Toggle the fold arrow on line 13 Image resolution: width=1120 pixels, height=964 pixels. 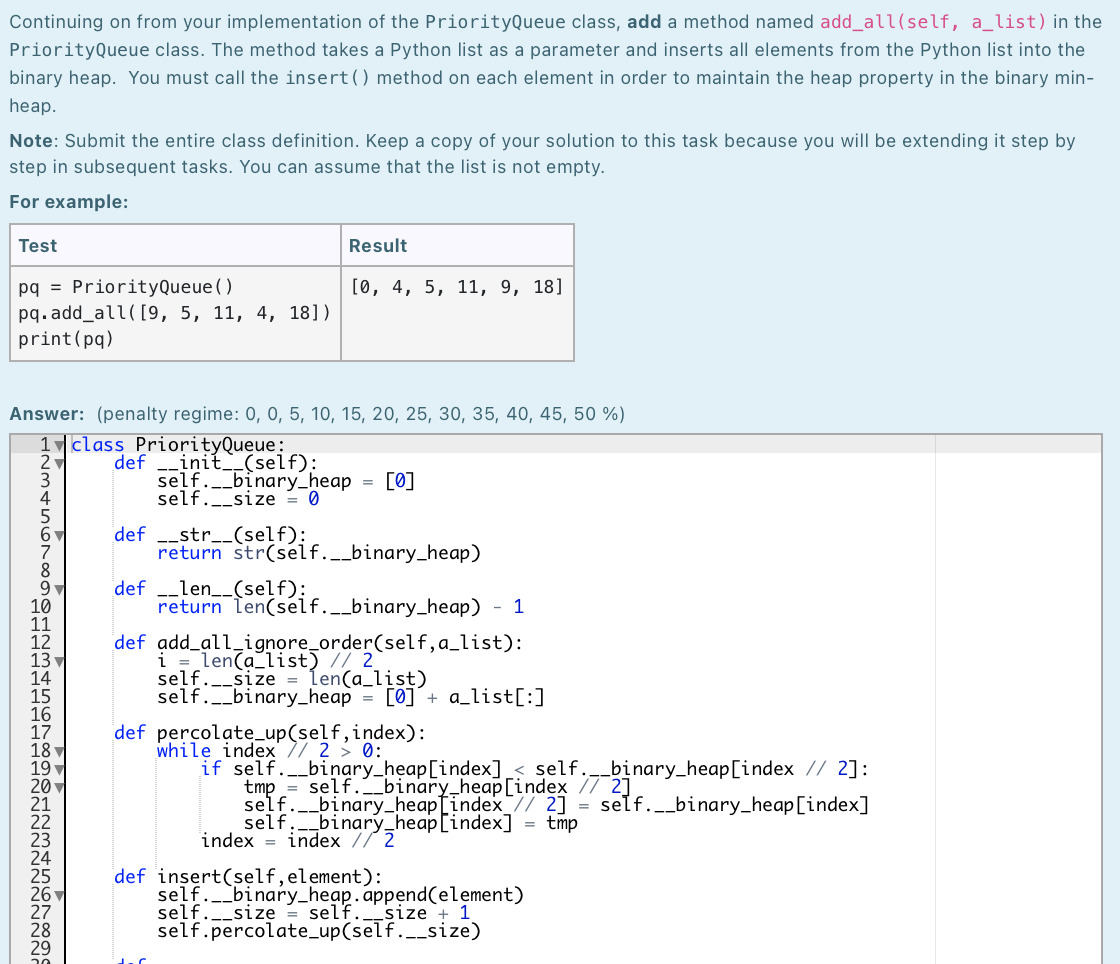coord(59,661)
